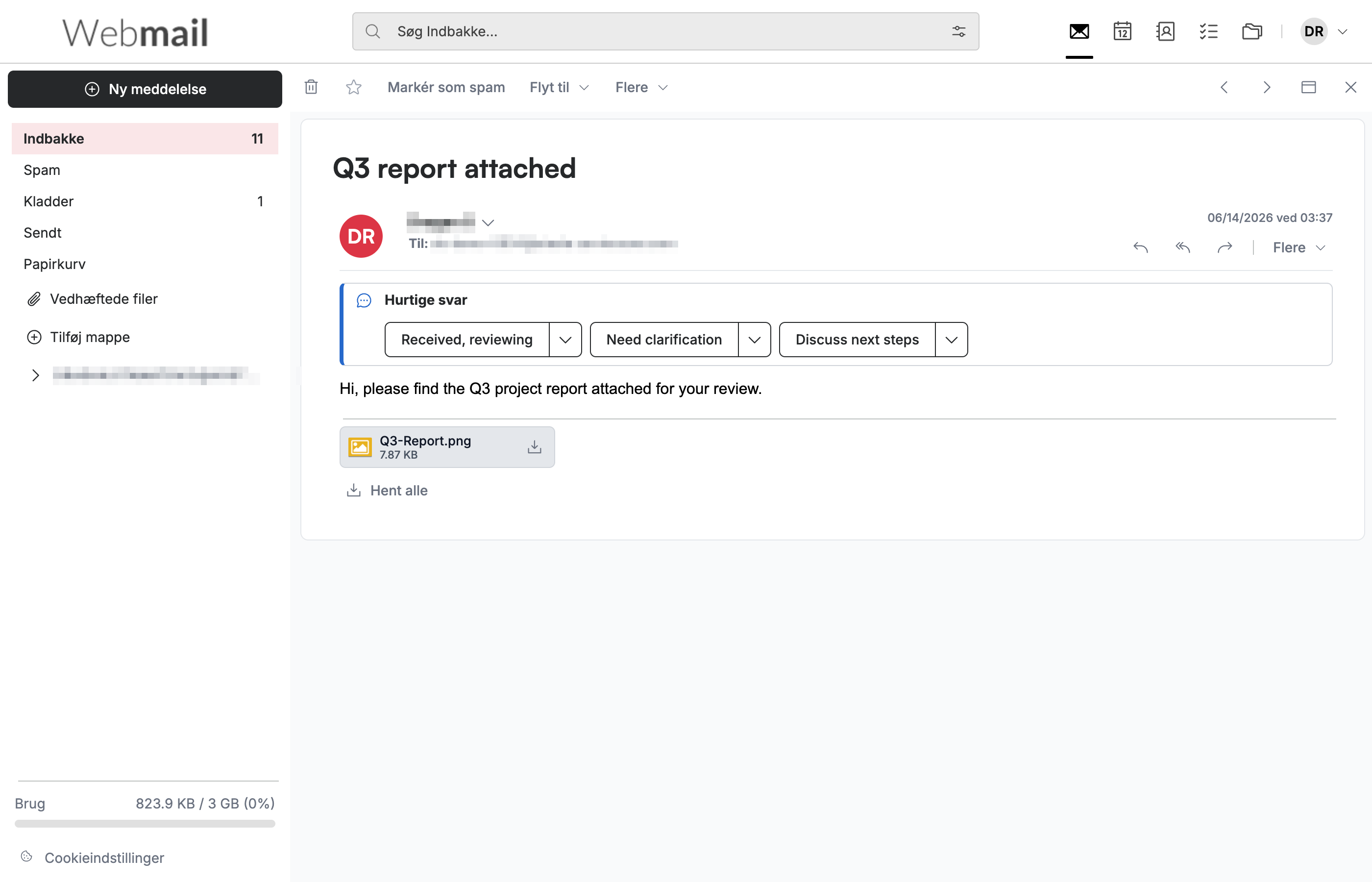Screen dimensions: 1372x882
Task: Open the Papirkurv folder
Action: coord(145,264)
